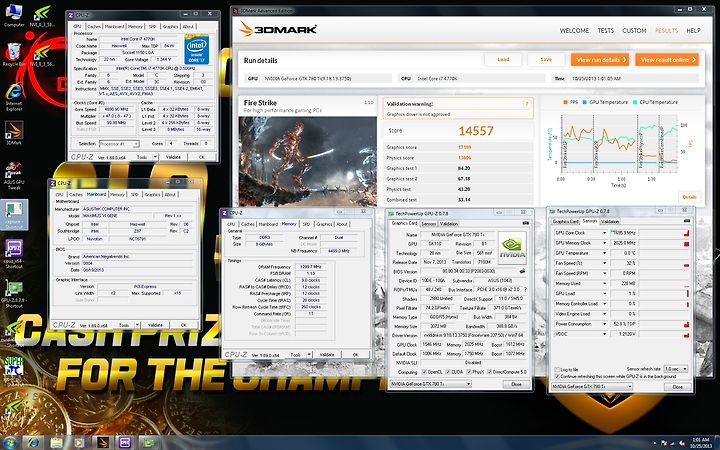Click the FPS temperature chart in 3DMark
The height and width of the screenshot is (450, 720).
click(x=619, y=143)
